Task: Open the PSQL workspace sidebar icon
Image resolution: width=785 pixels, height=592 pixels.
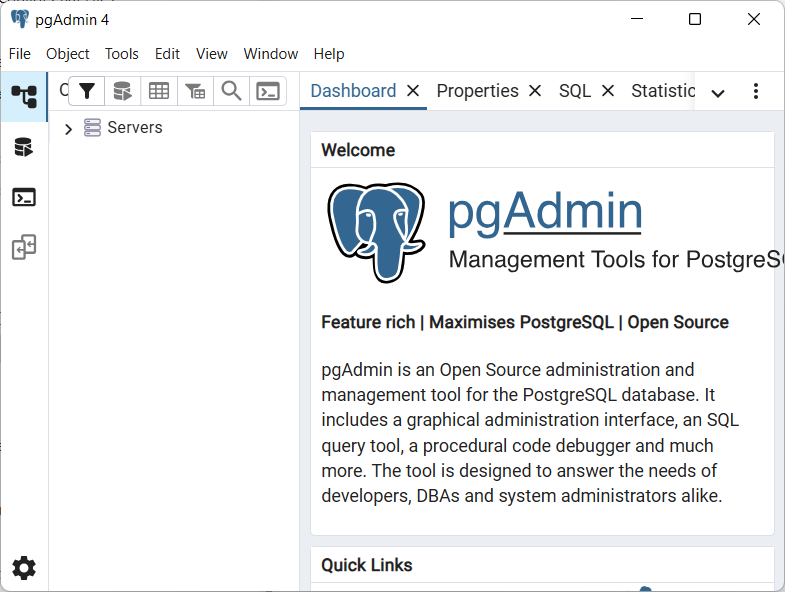Action: click(24, 197)
